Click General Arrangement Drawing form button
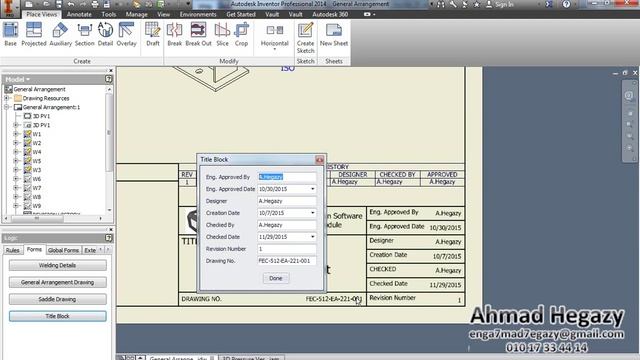Screen dimensions: 640x360 click(58, 282)
